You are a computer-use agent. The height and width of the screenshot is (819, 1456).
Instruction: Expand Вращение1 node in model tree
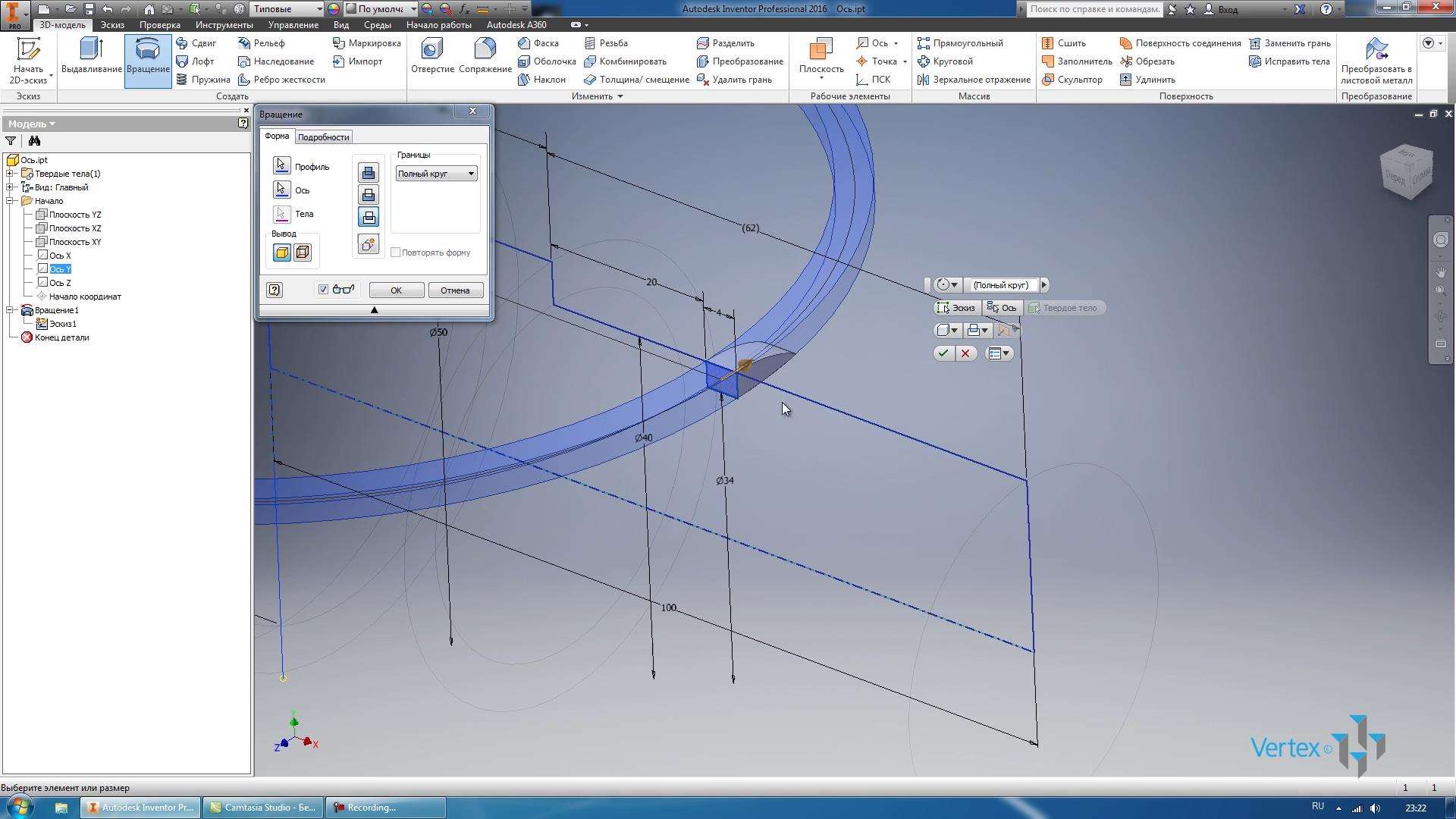[10, 310]
